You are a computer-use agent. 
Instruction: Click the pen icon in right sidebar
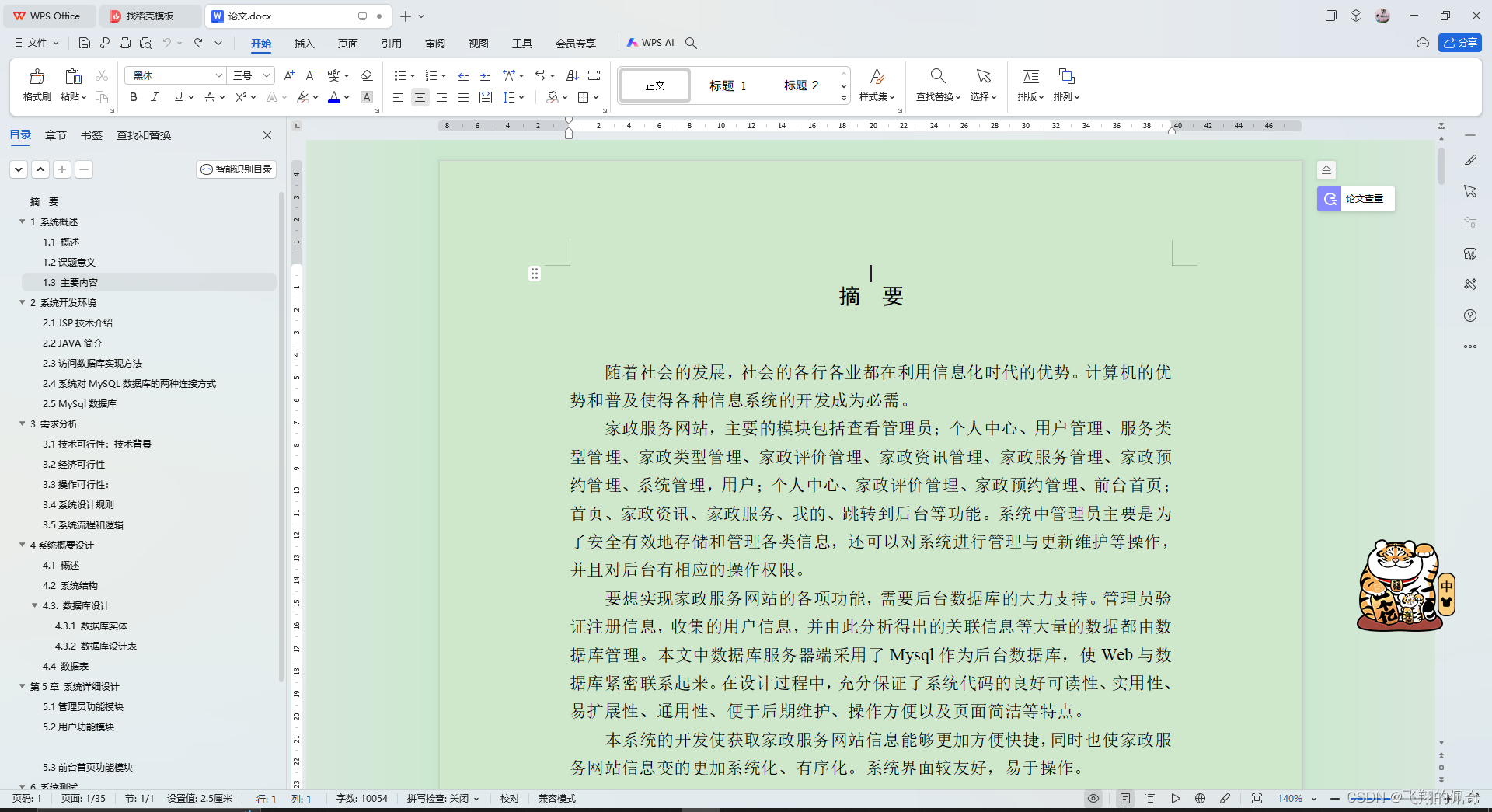point(1470,161)
